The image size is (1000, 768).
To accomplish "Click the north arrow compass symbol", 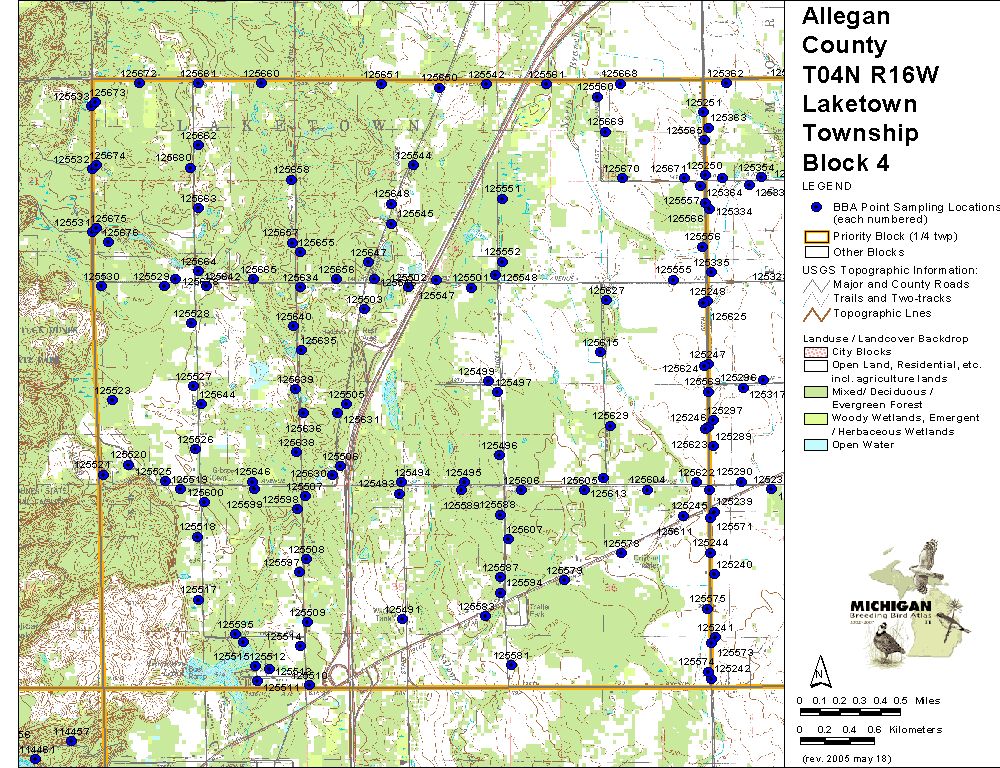I will click(x=820, y=669).
